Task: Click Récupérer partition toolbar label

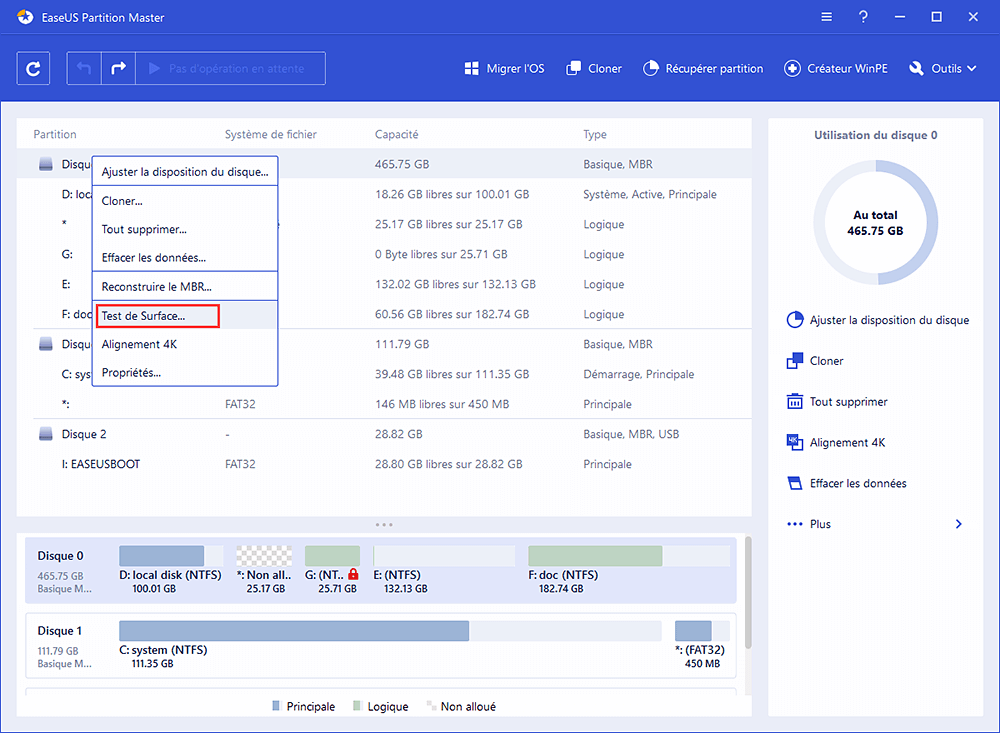Action: [x=714, y=68]
